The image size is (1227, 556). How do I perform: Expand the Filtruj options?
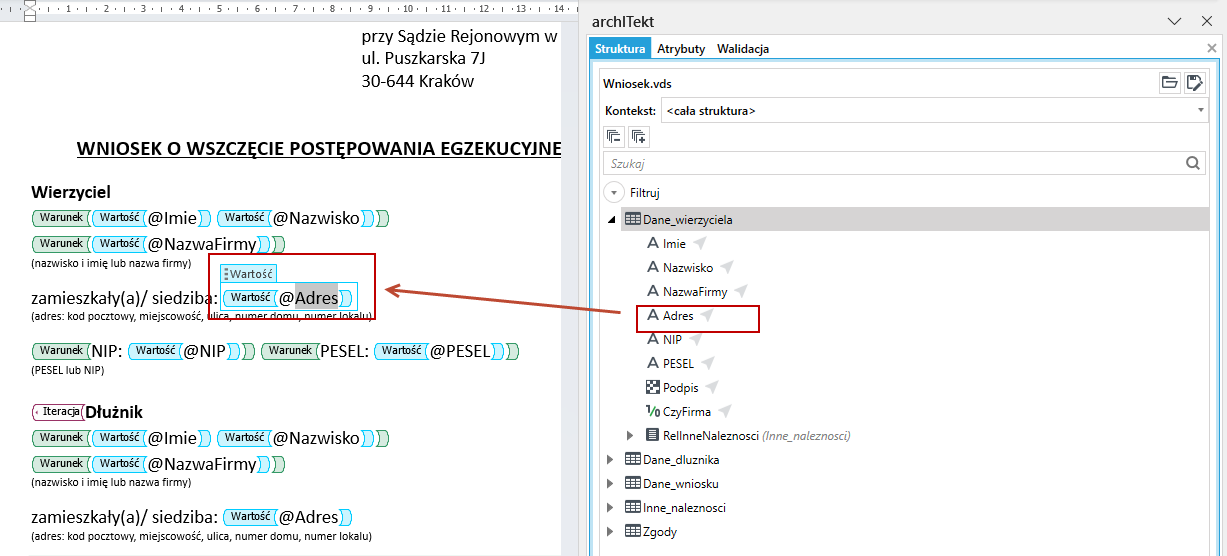[x=613, y=192]
